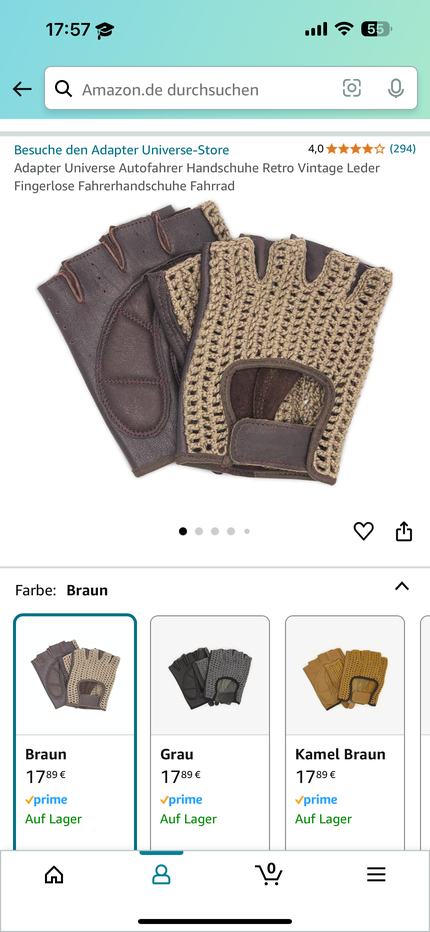Screen dimensions: 430x932
Task: Tap the back arrow icon
Action: tap(22, 90)
